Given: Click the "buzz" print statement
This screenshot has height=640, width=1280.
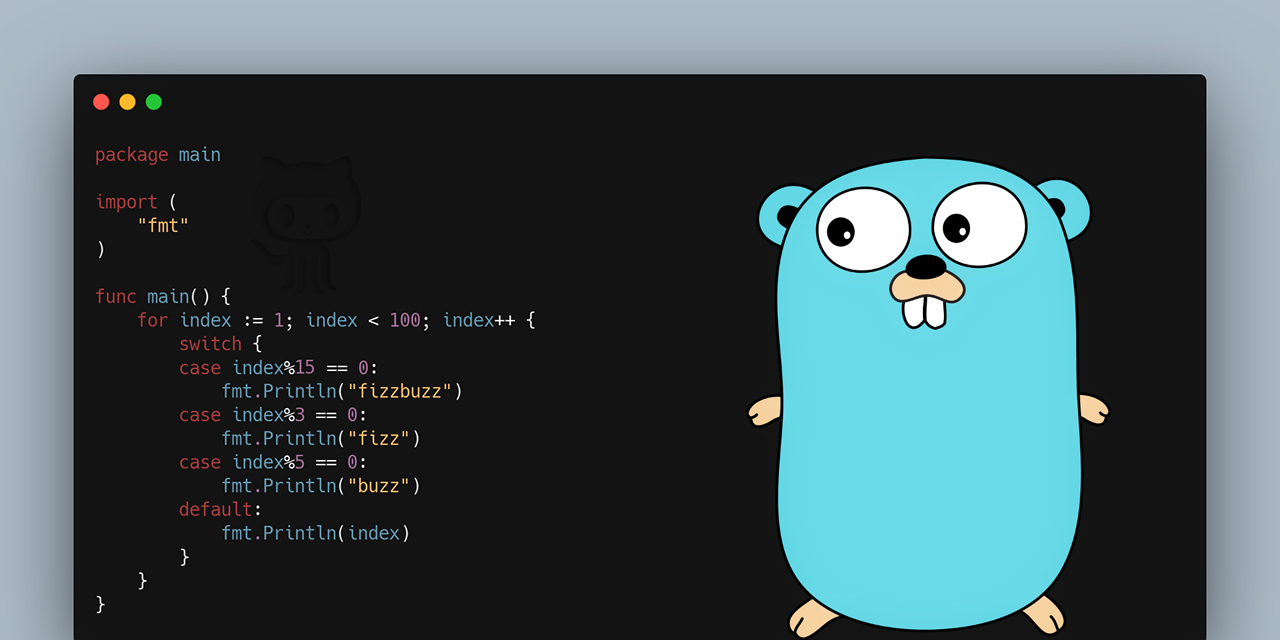Looking at the screenshot, I should pyautogui.click(x=320, y=485).
